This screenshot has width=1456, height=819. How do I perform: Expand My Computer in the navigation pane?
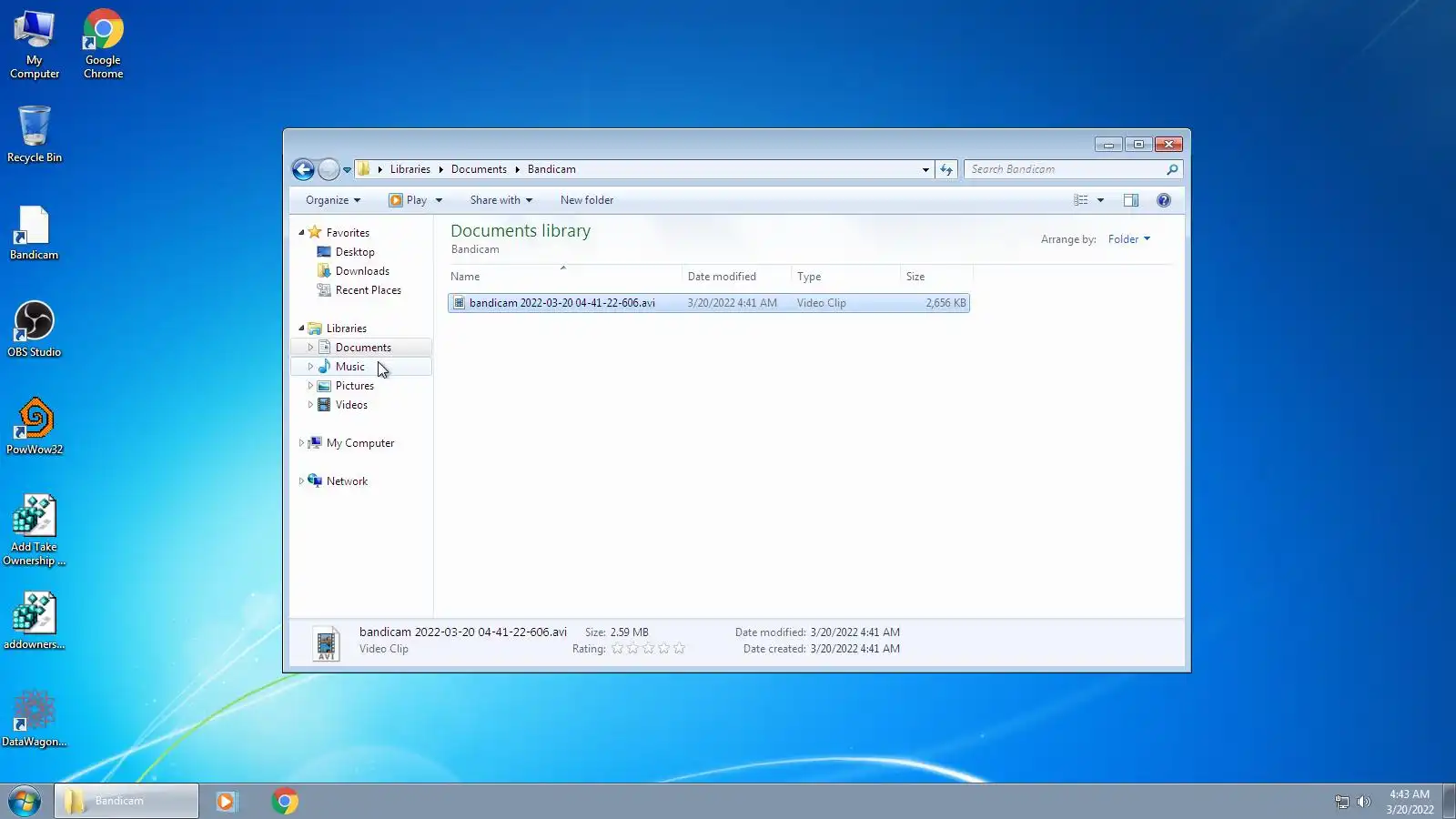[301, 443]
